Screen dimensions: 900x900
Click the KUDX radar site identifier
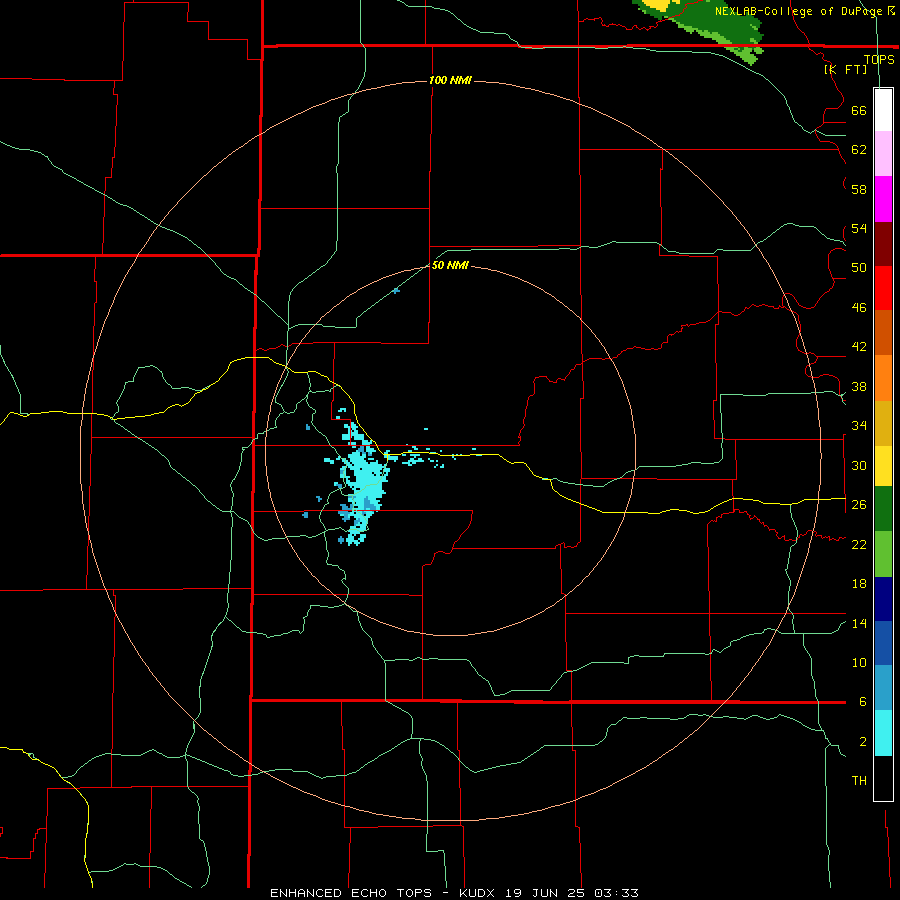479,893
